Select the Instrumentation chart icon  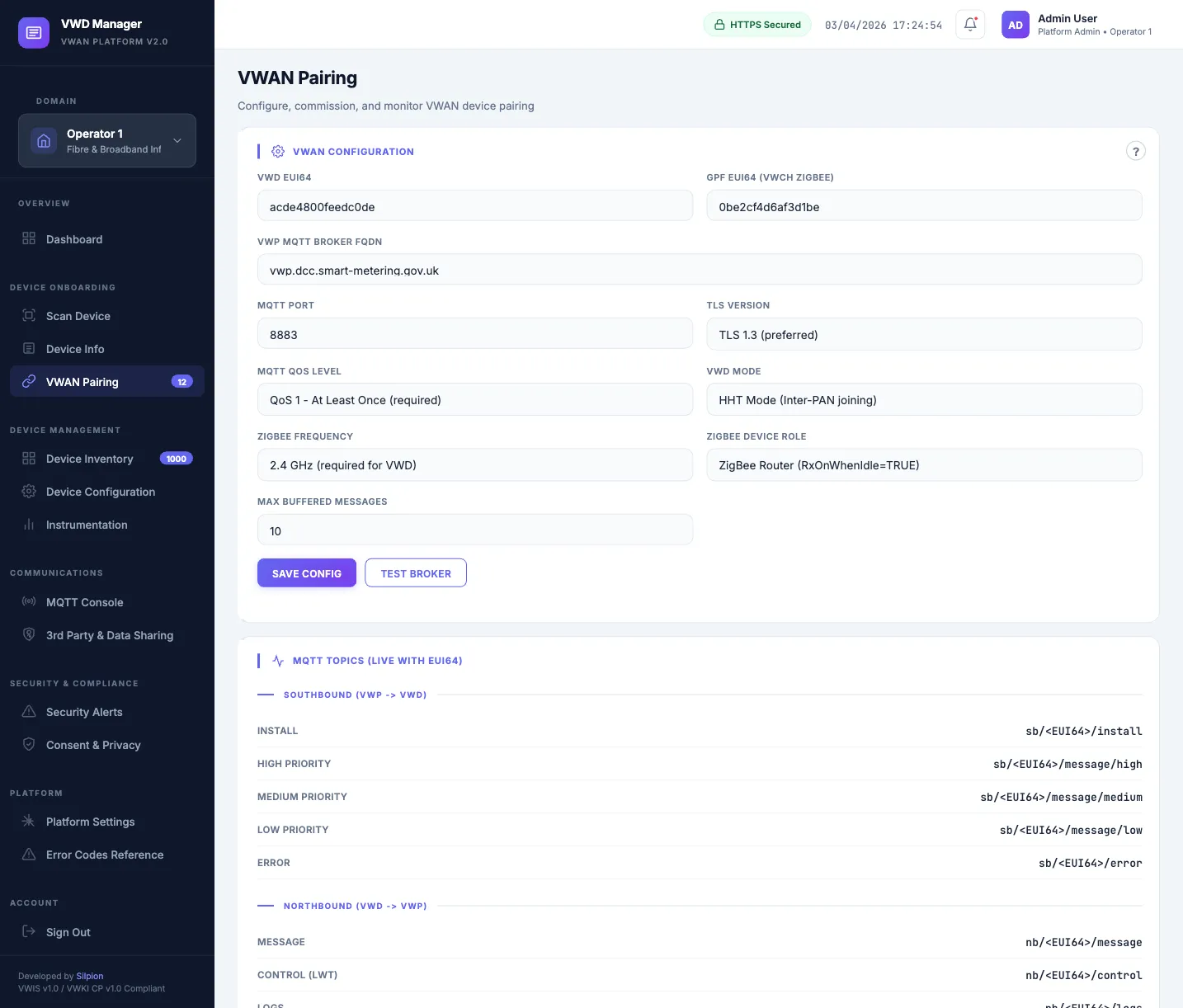click(x=28, y=525)
